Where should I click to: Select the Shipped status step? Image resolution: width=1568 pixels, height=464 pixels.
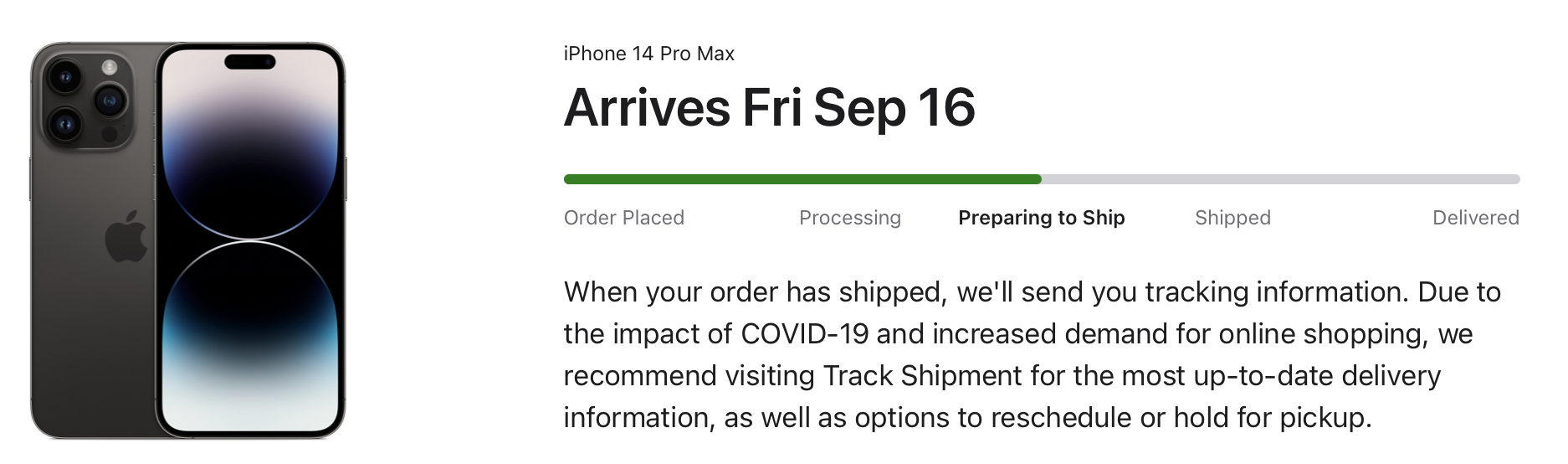[1232, 218]
